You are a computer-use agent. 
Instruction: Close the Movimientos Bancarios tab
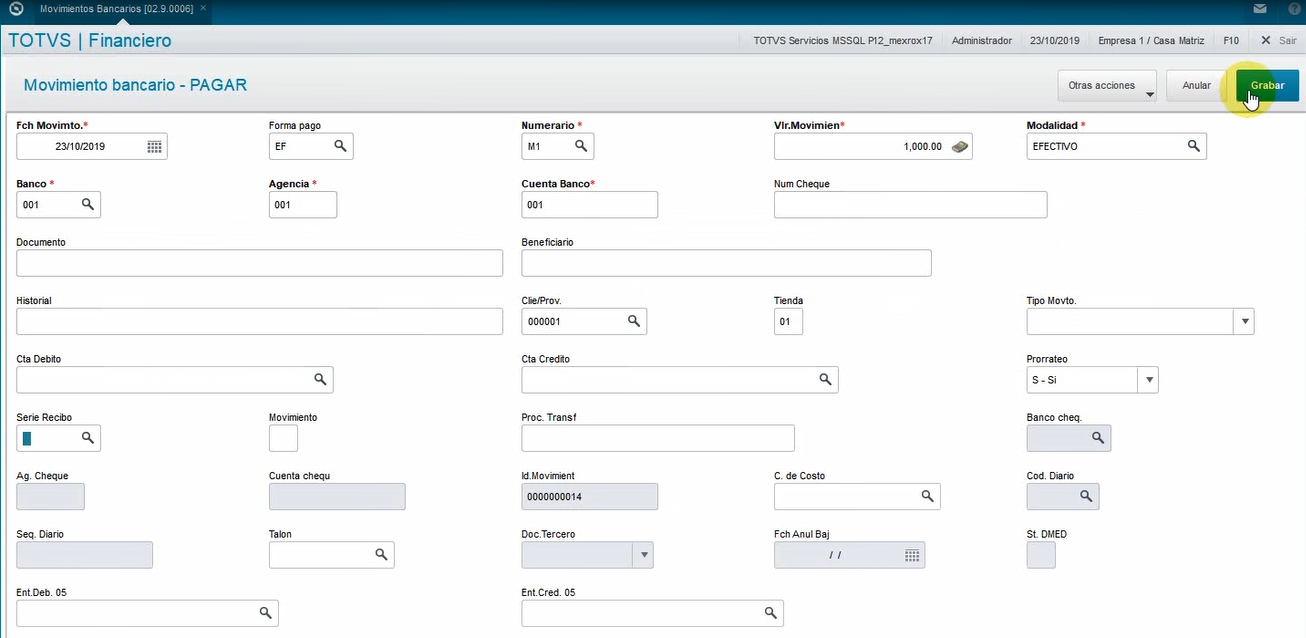(204, 8)
